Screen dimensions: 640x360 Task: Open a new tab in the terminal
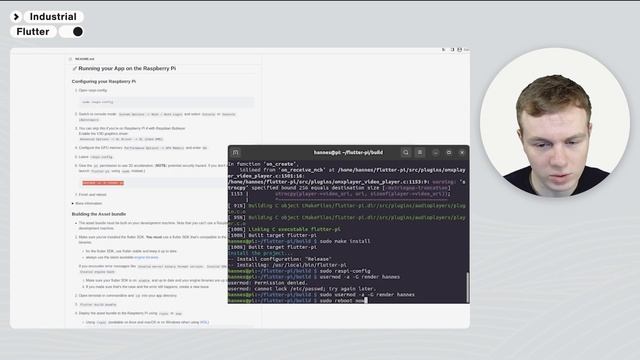[x=236, y=152]
